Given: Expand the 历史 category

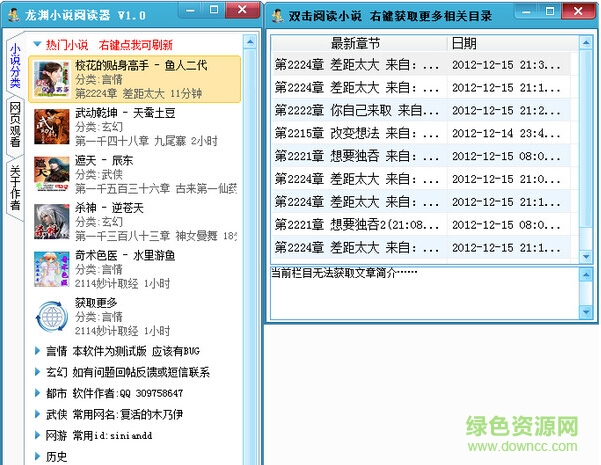Looking at the screenshot, I should pyautogui.click(x=37, y=456).
